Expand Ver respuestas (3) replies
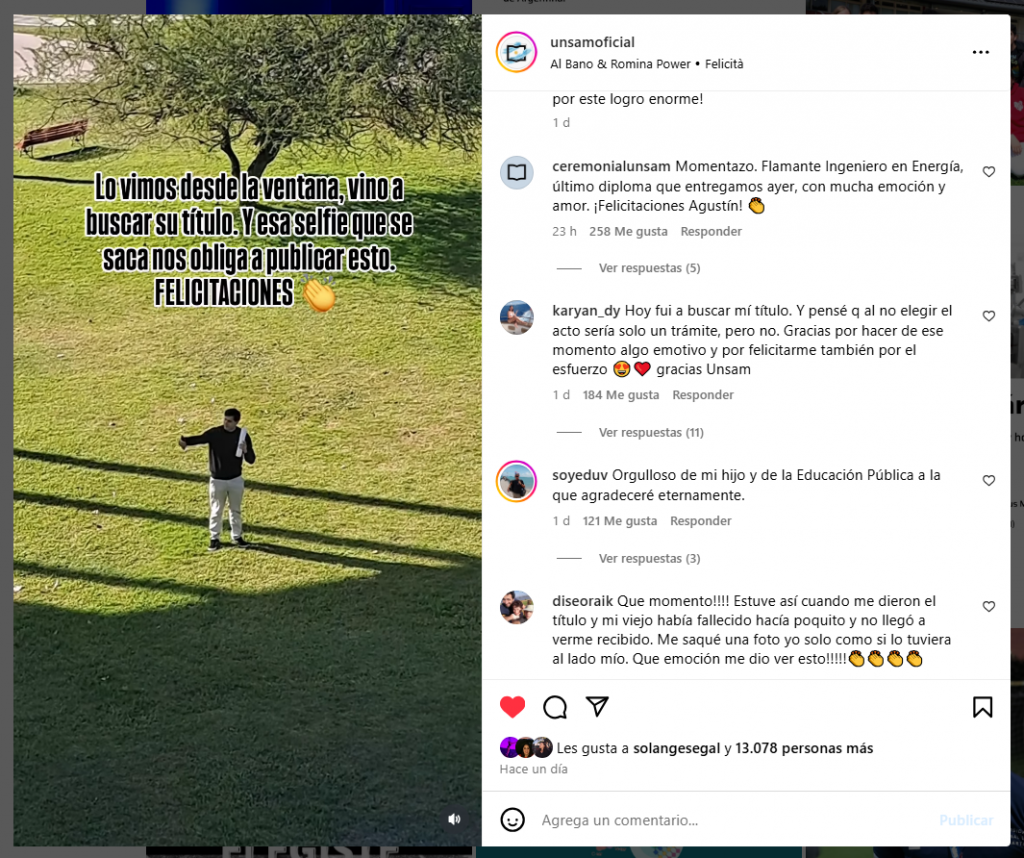Screen dimensions: 1024x858 point(649,558)
